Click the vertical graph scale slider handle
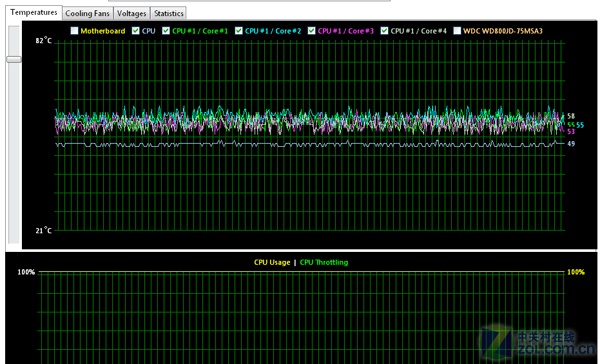Screen dimensions: 600x364 click(14, 59)
